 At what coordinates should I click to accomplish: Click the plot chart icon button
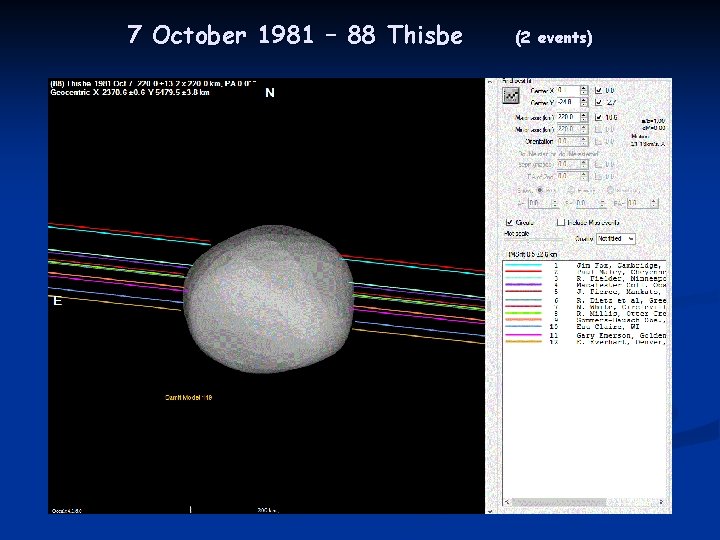511,96
